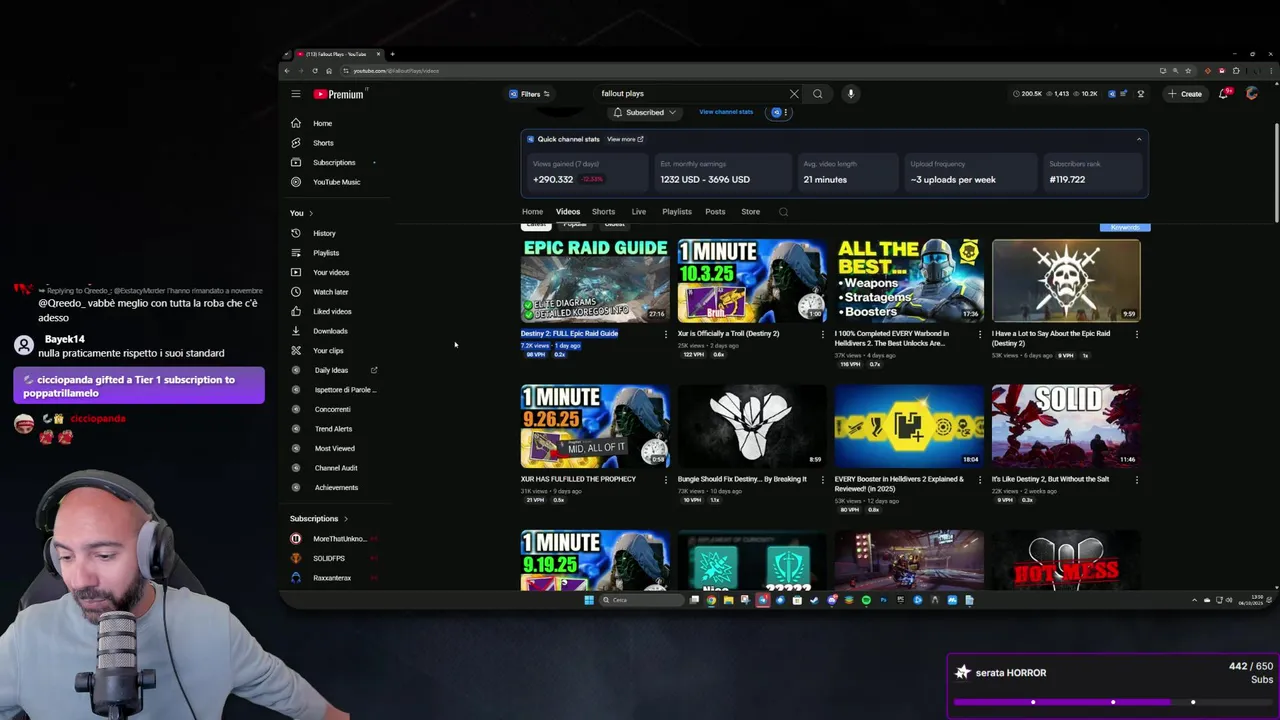The width and height of the screenshot is (1280, 720).
Task: Click the YouTube Premium logo
Action: [341, 94]
